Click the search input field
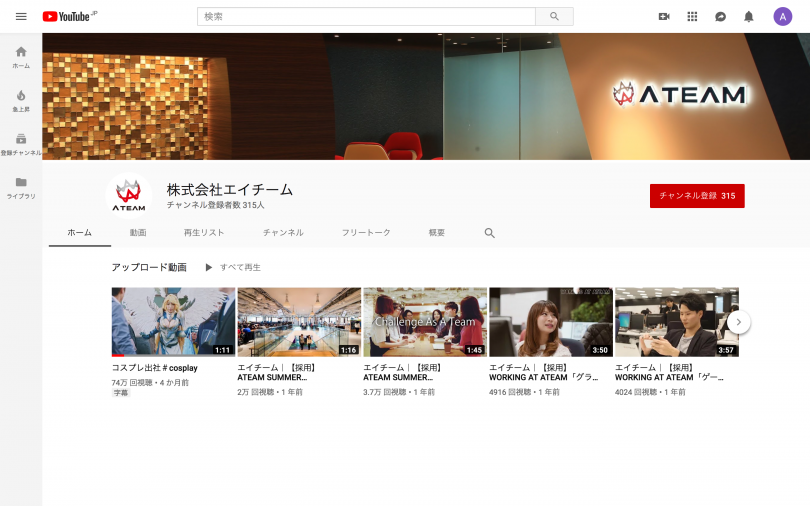Viewport: 810px width, 506px height. 366,17
